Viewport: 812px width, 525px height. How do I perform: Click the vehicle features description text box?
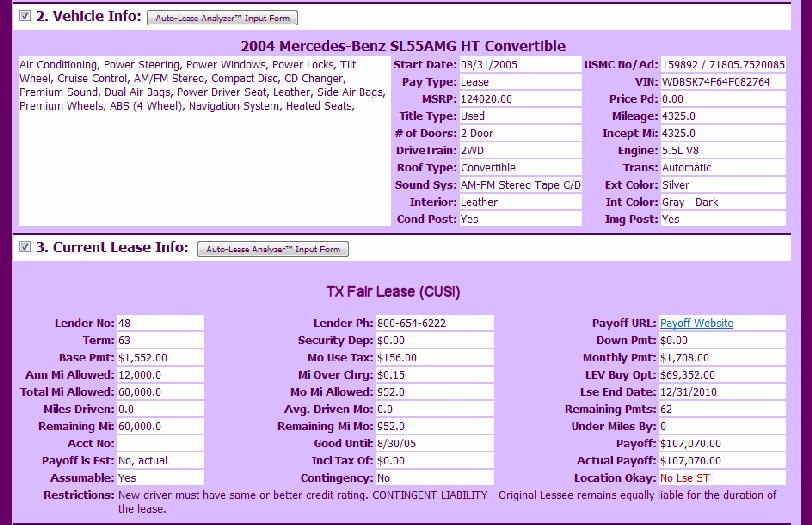point(205,141)
